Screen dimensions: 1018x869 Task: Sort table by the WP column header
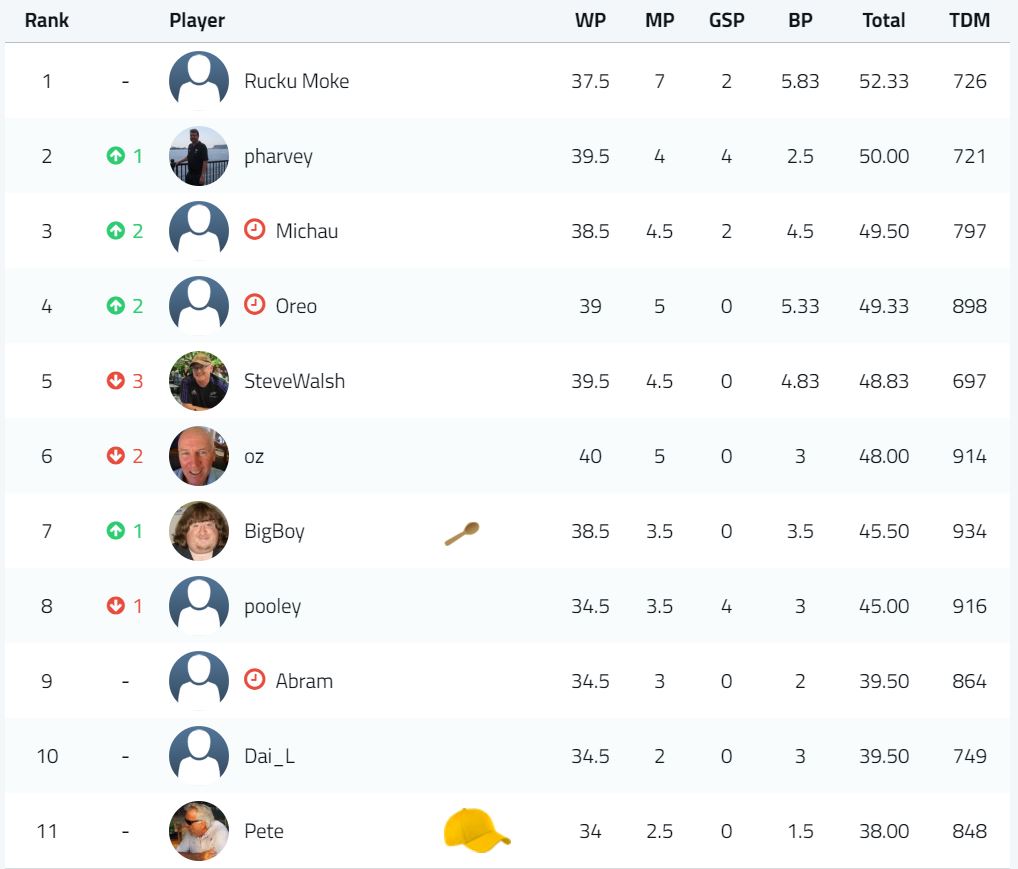(x=590, y=20)
